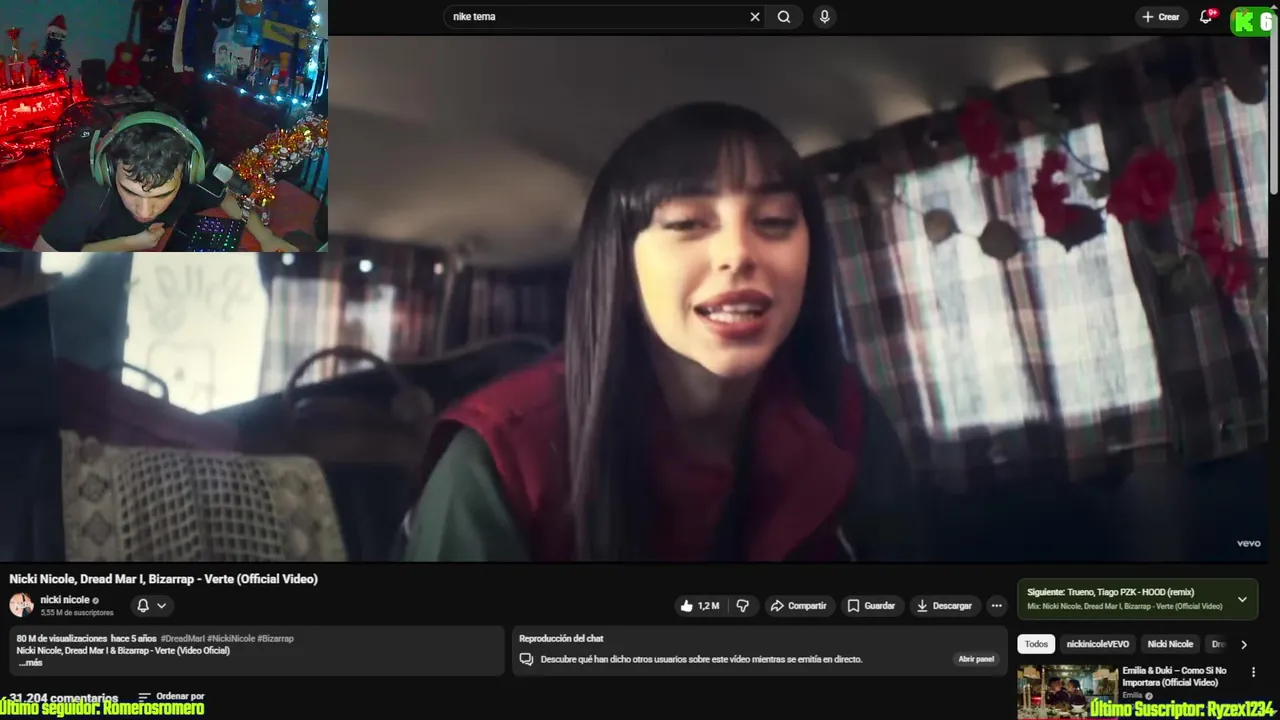Start voice search with the microphone icon
Viewport: 1280px width, 720px height.
click(x=824, y=16)
